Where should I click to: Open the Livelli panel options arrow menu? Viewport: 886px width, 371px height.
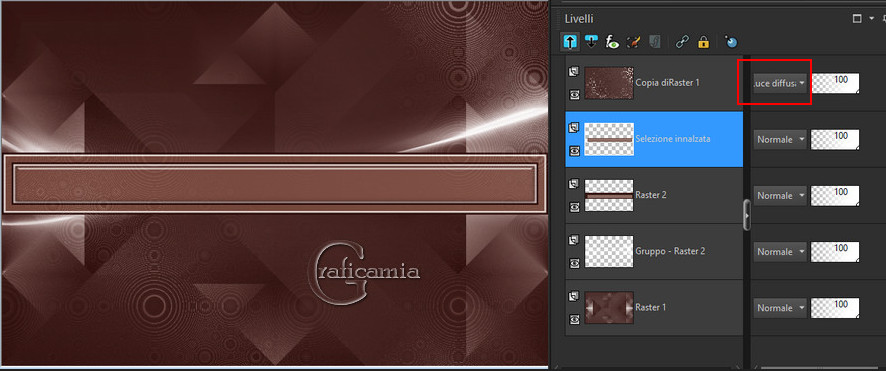[x=872, y=19]
